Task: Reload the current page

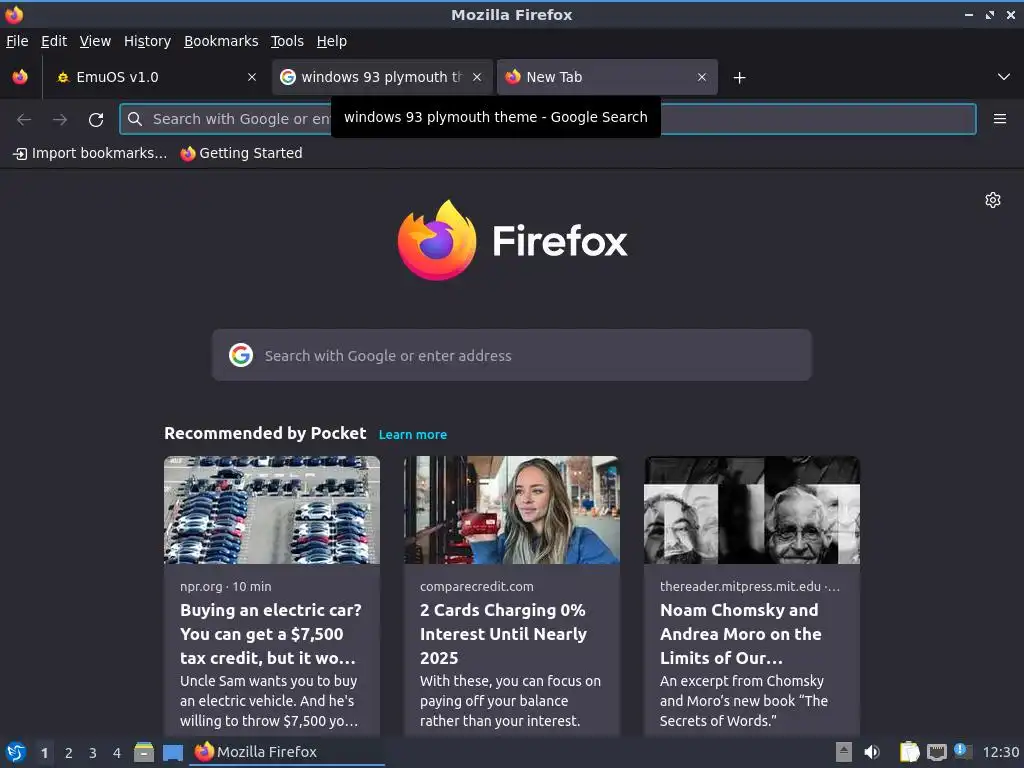Action: (96, 119)
